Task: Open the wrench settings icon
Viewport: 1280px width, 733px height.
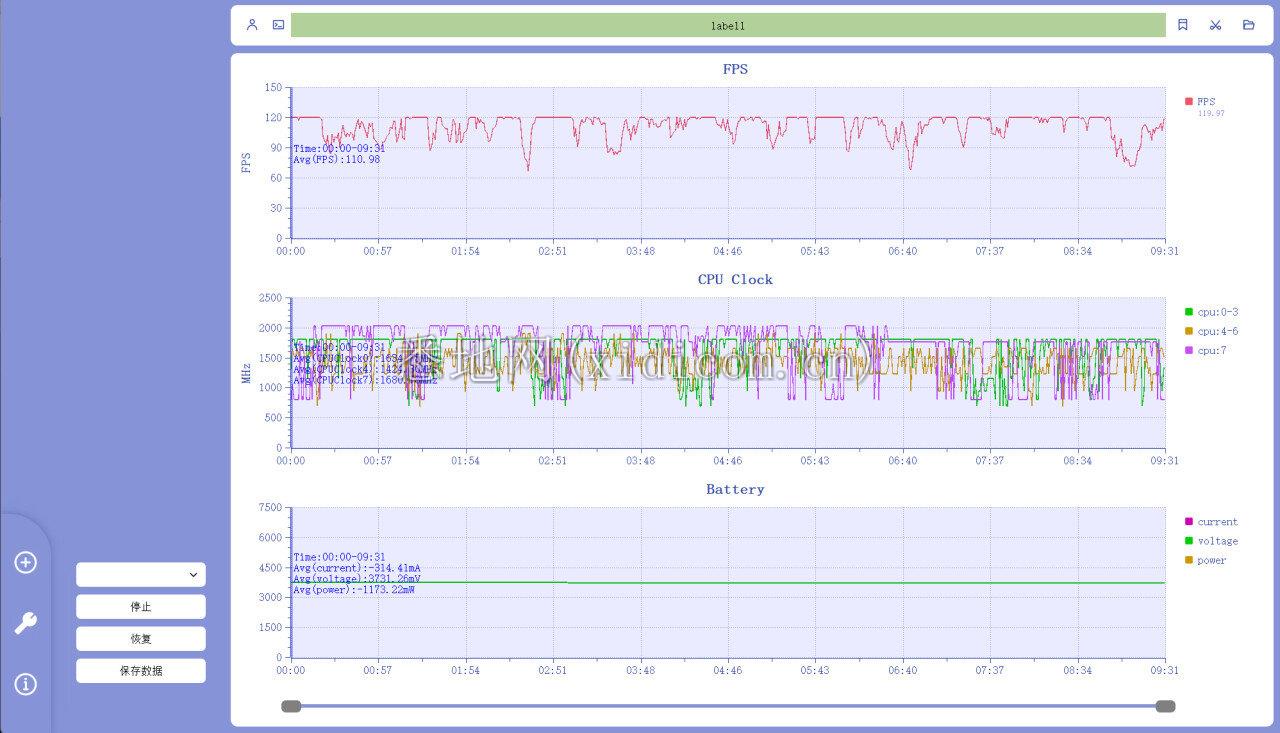Action: tap(26, 624)
